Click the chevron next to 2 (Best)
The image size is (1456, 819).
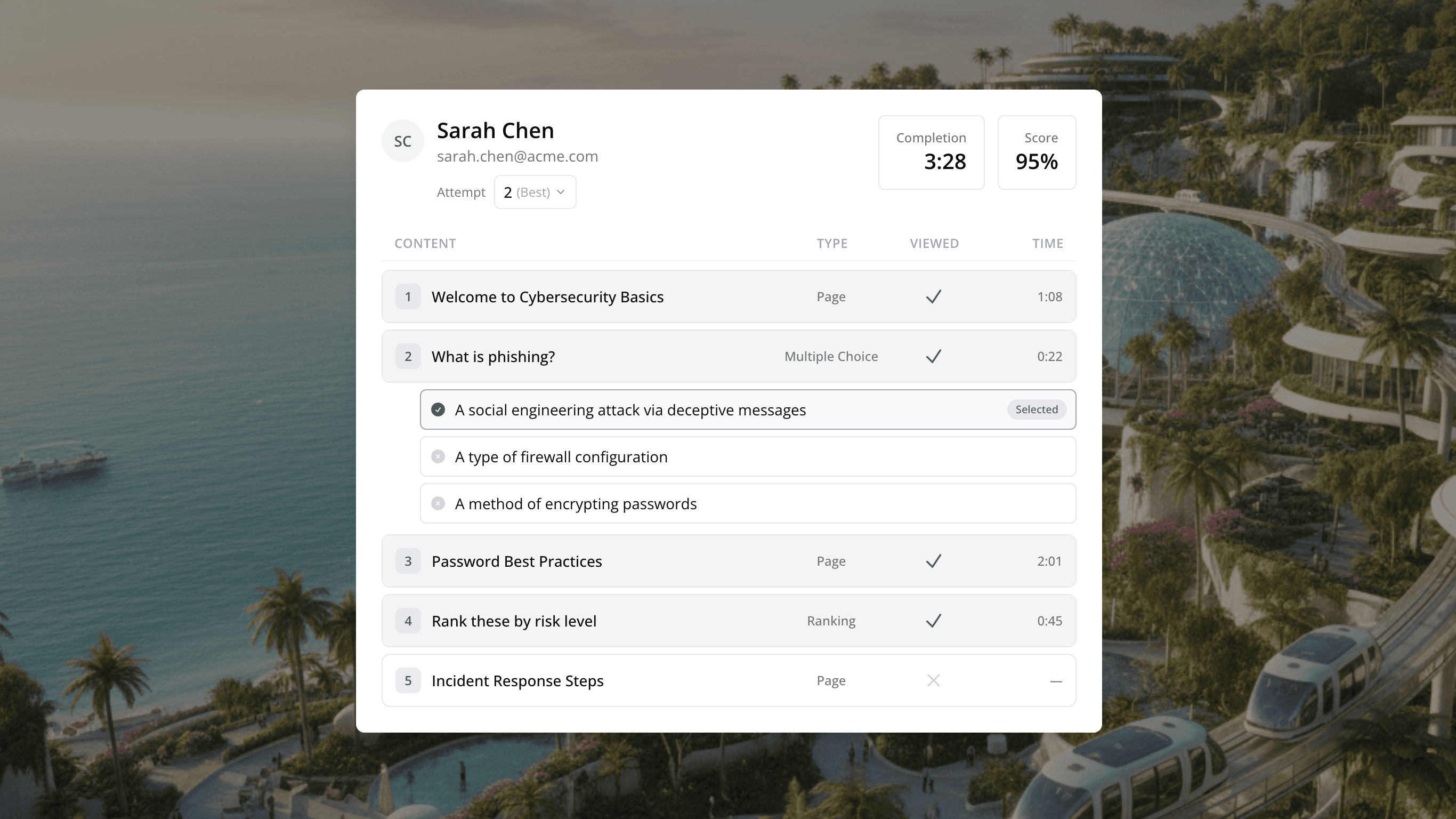tap(560, 192)
